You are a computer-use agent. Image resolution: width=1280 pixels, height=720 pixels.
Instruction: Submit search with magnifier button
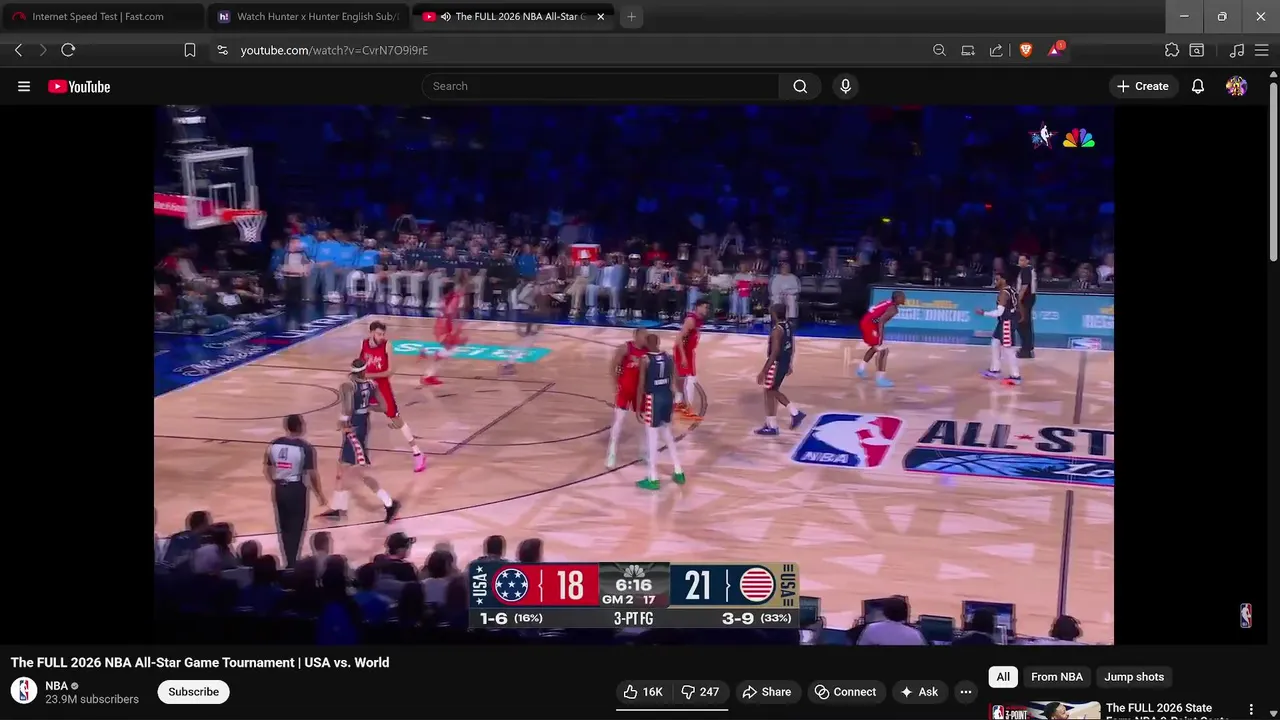click(800, 86)
